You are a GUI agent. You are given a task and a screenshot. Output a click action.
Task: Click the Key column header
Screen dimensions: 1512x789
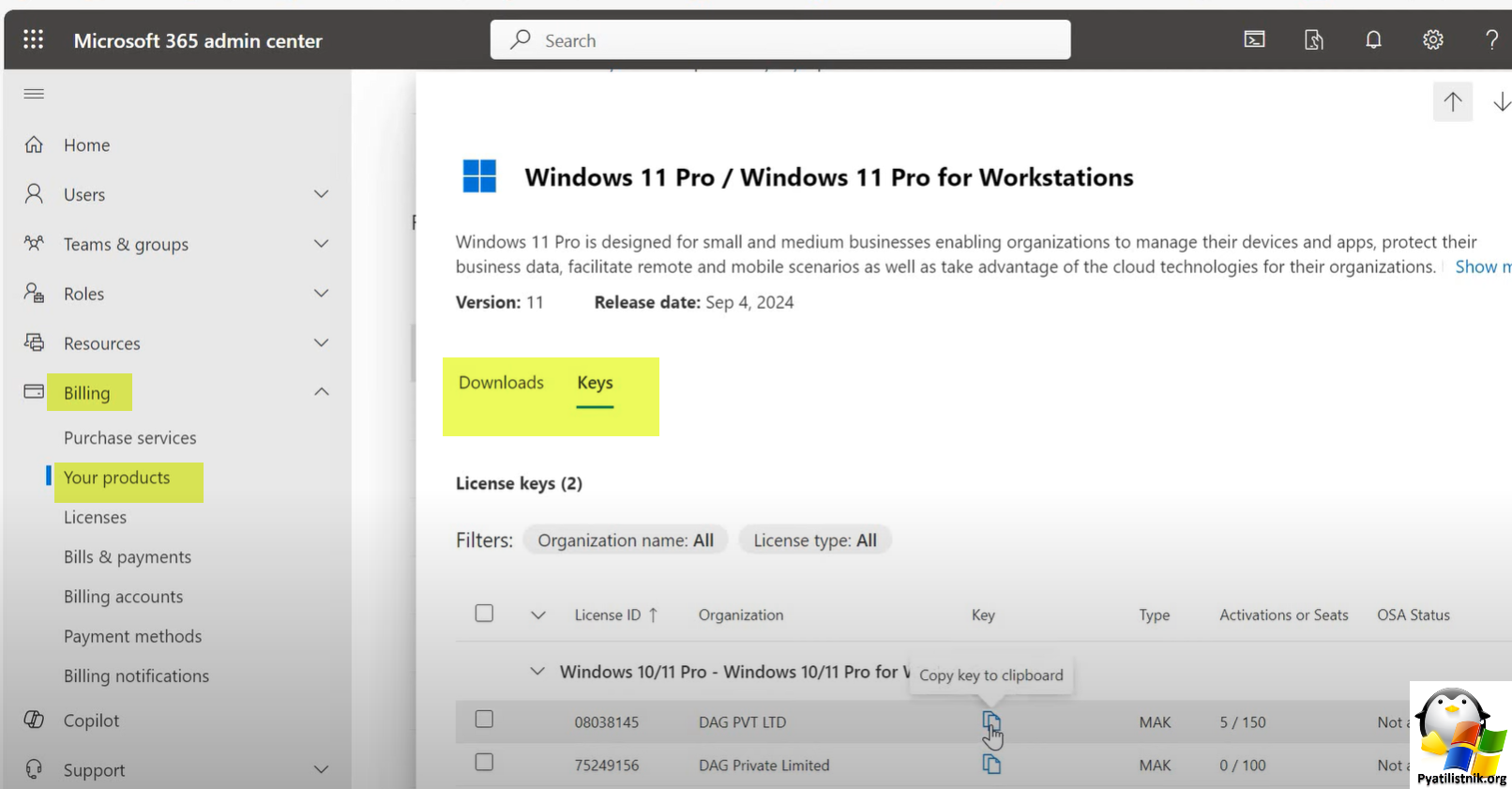[983, 615]
